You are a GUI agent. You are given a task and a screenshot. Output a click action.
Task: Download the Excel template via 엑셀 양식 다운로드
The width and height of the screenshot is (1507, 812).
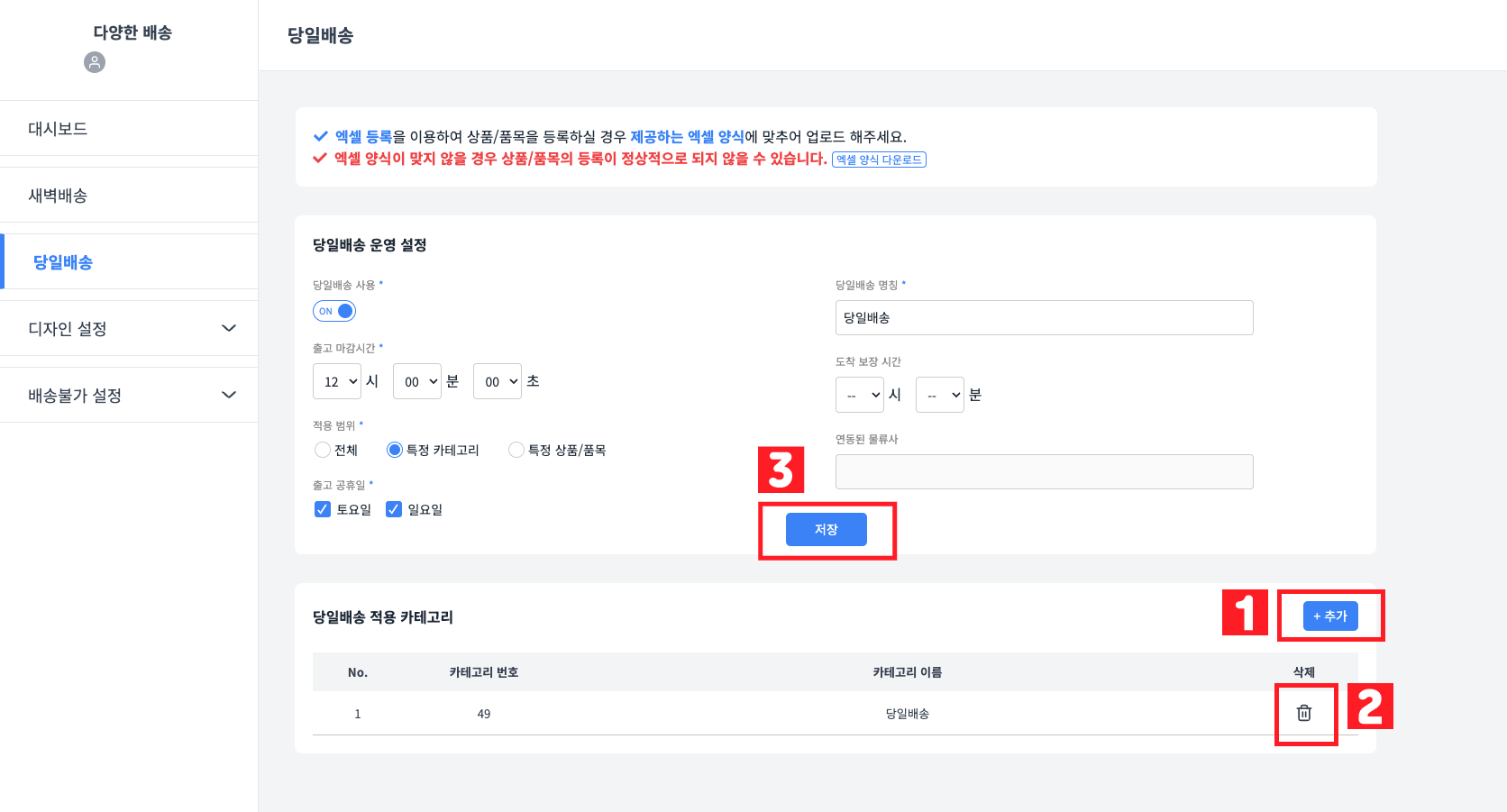click(x=879, y=160)
